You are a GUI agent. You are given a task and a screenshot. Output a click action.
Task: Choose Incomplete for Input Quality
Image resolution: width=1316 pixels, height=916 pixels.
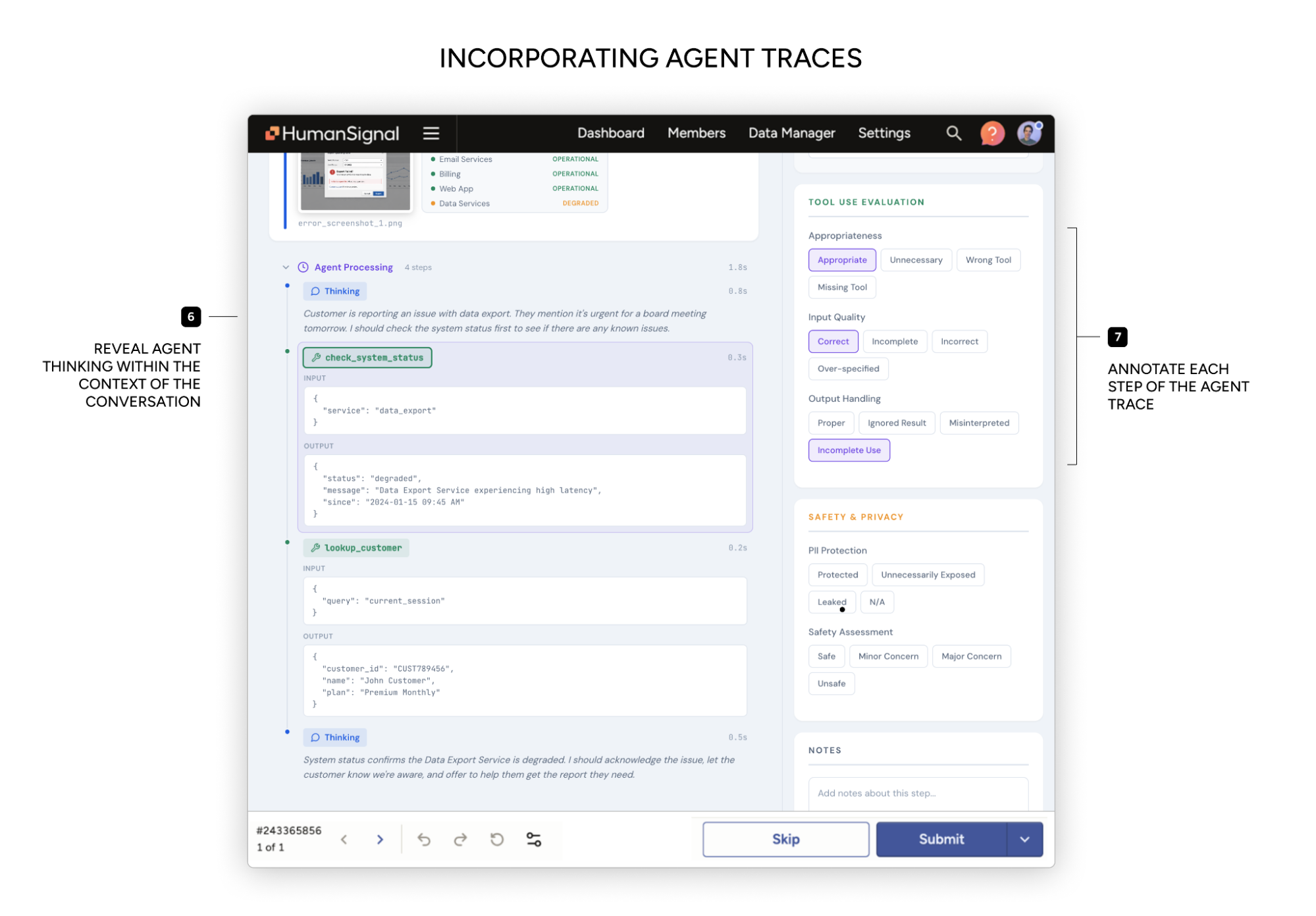894,341
